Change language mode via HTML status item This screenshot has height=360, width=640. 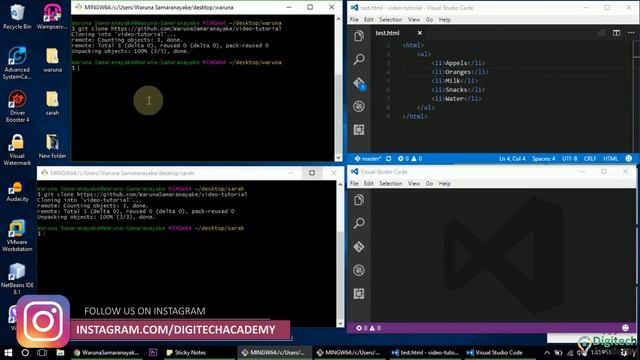tap(610, 158)
